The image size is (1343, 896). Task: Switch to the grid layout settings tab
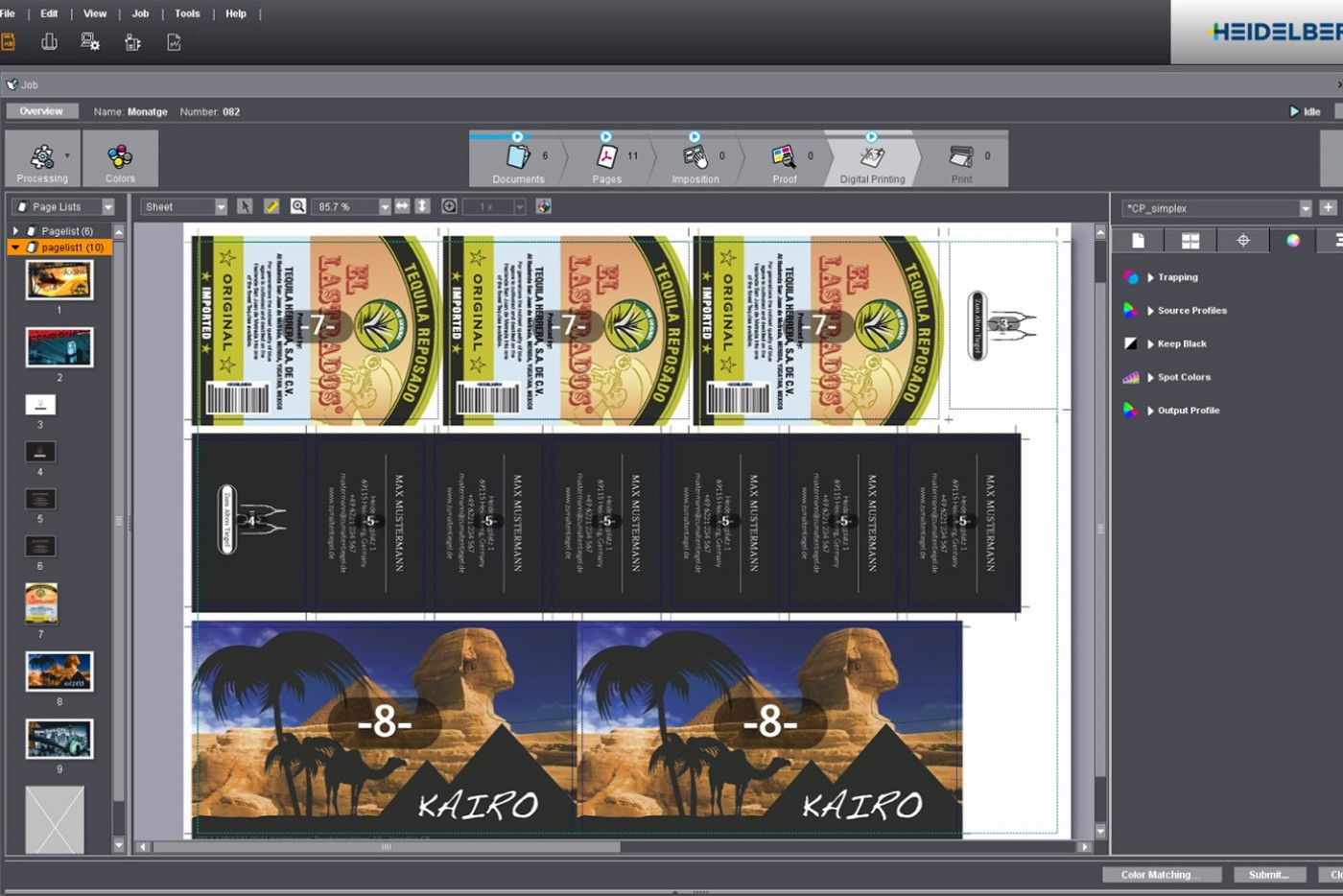1190,241
